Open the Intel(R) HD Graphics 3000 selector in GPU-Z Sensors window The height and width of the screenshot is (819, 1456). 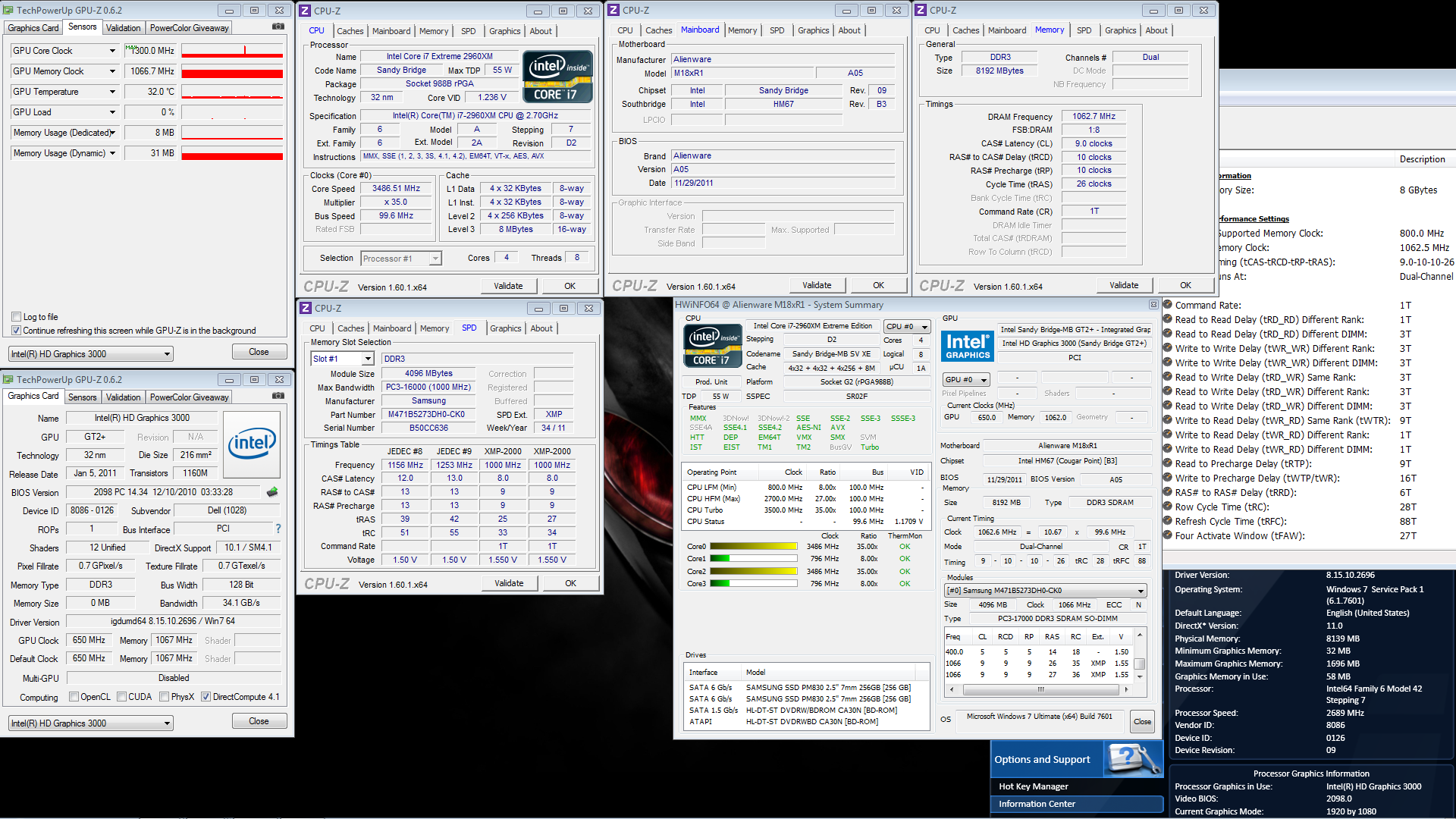tap(91, 354)
